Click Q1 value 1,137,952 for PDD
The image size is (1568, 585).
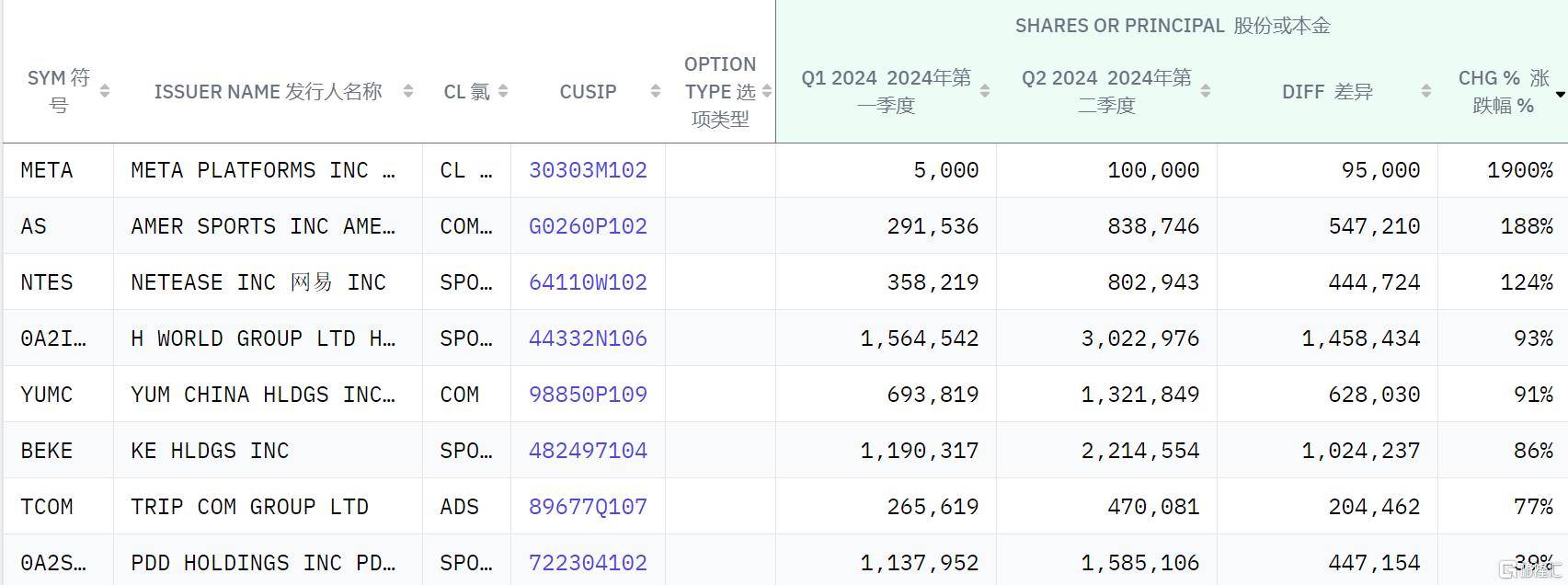[920, 563]
